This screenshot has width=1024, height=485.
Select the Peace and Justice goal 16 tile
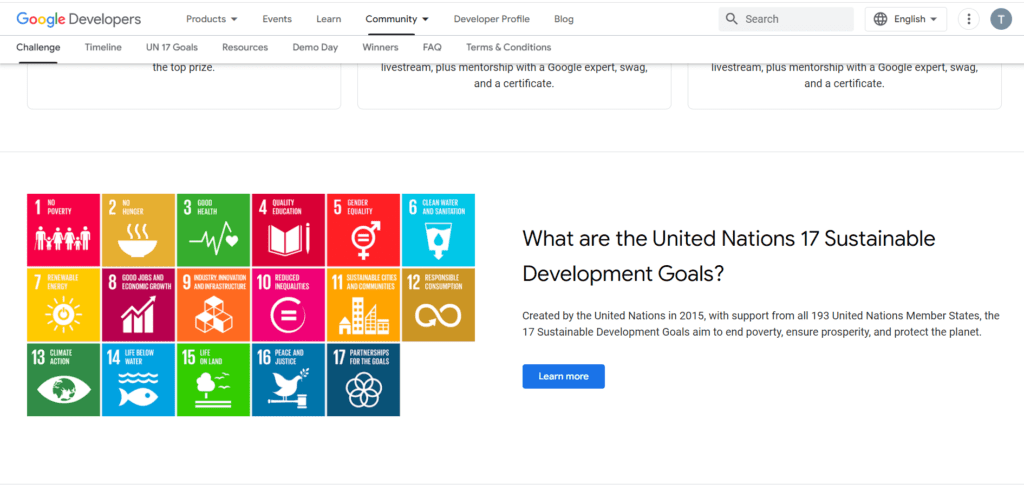coord(289,380)
